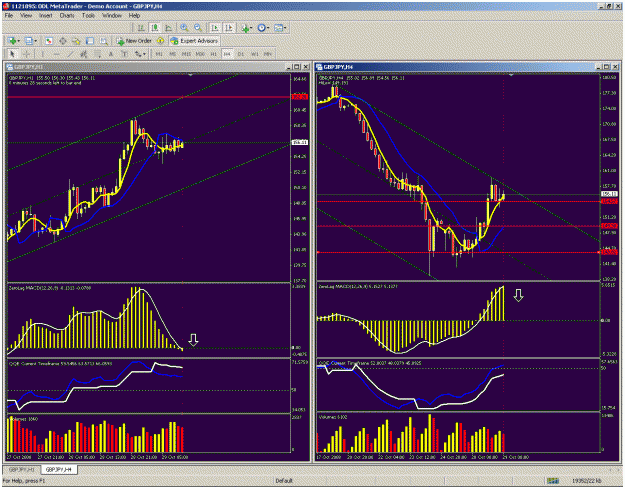This screenshot has width=625, height=487.
Task: Open the indicators list dropdown
Action: [x=246, y=28]
